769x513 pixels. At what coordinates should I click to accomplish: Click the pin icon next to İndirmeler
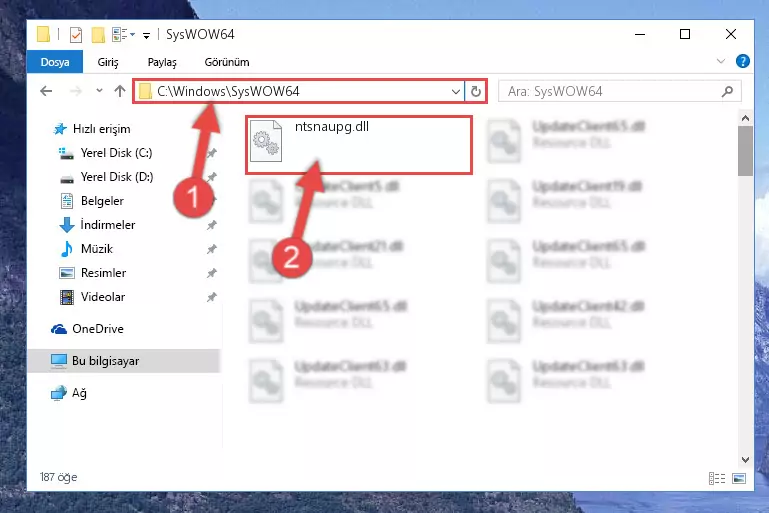(211, 225)
